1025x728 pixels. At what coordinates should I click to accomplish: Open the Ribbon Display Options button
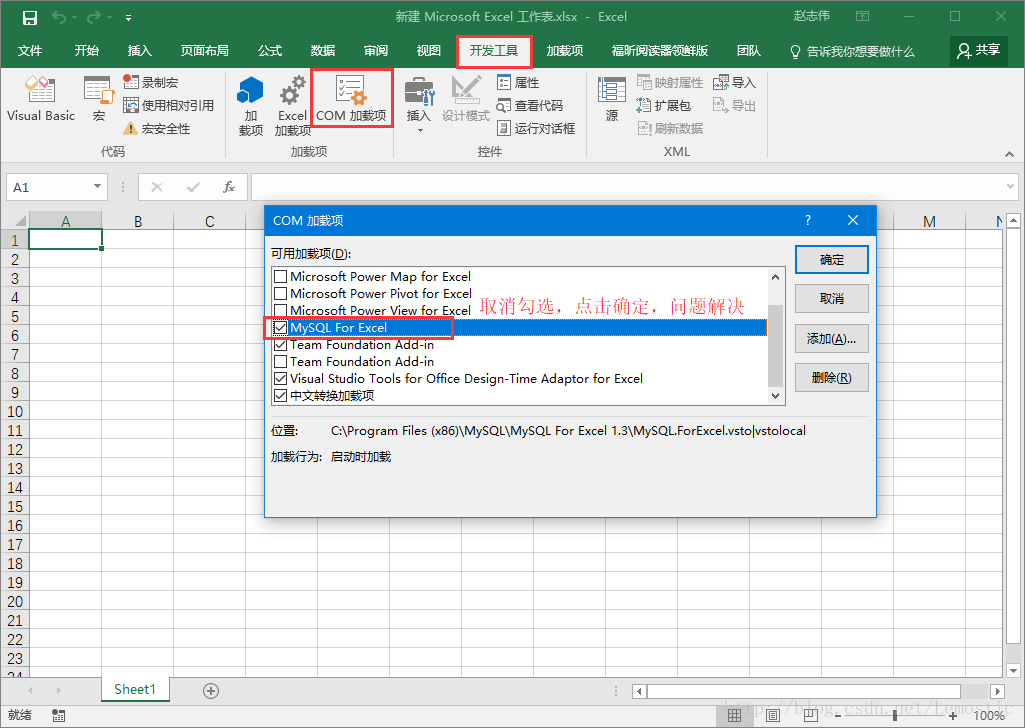pyautogui.click(x=862, y=17)
